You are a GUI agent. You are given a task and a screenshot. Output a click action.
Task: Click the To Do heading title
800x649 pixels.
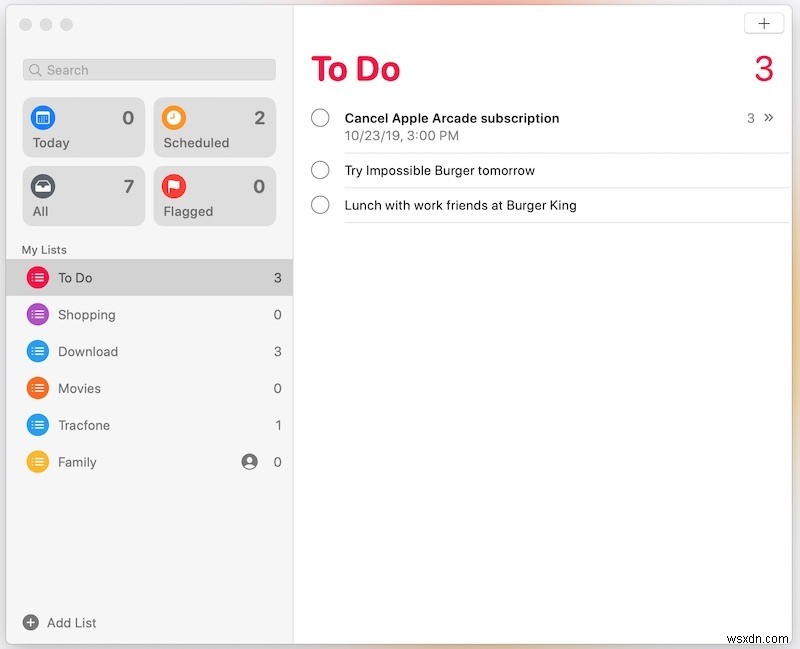pos(356,69)
